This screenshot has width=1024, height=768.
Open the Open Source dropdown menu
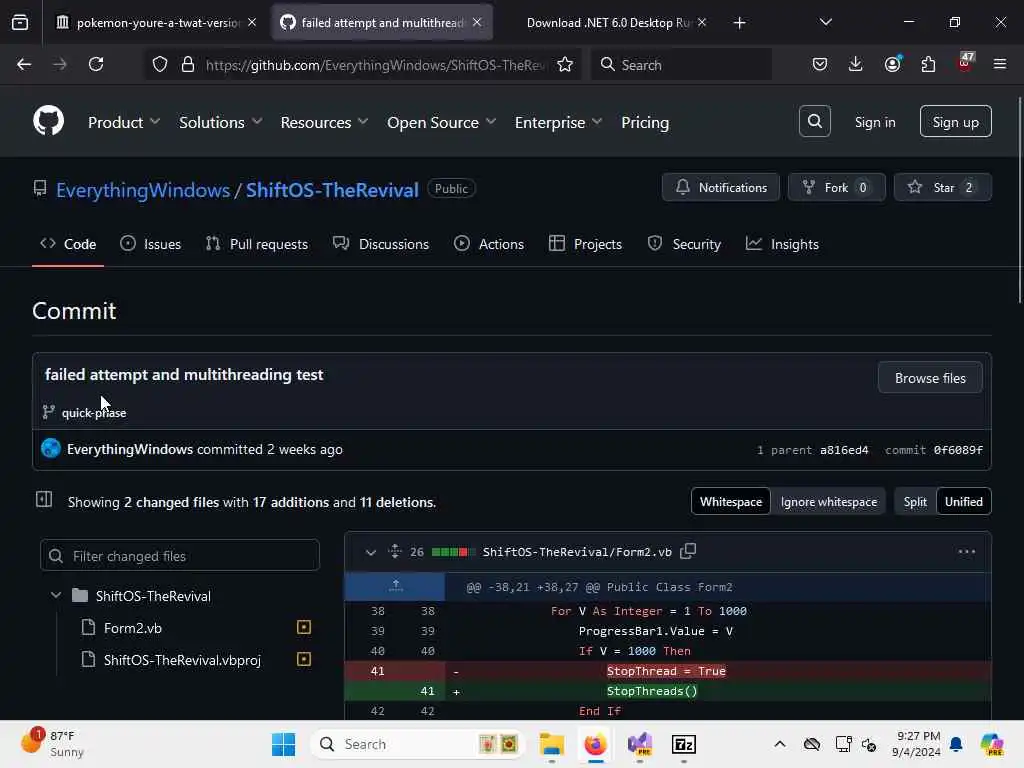click(x=441, y=122)
